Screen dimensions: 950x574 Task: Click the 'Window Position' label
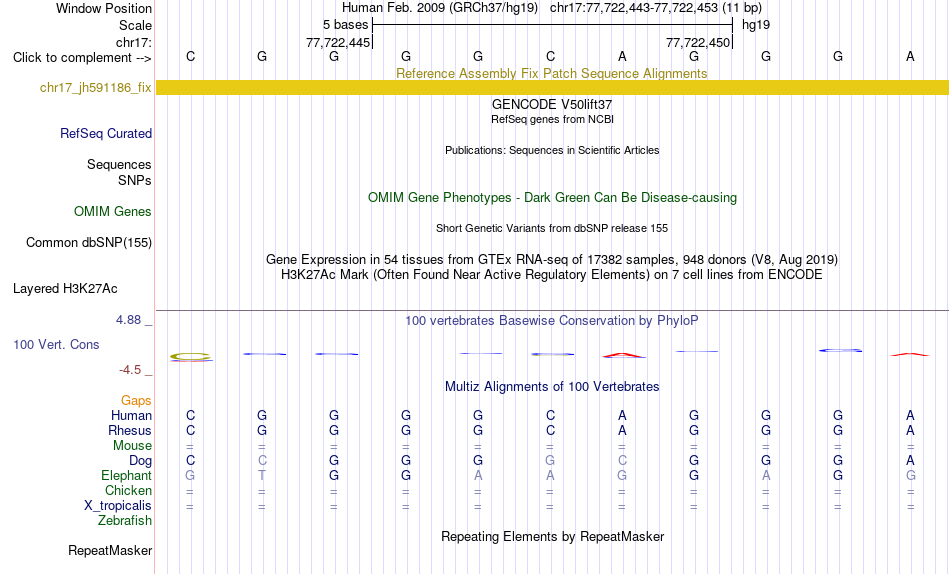104,8
